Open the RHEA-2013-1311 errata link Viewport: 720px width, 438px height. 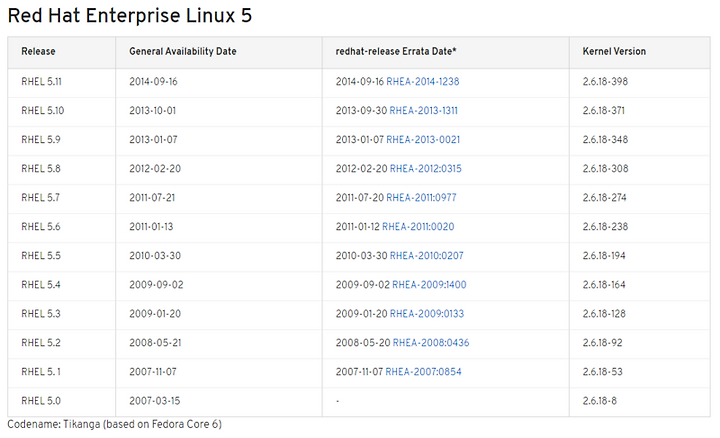(x=423, y=111)
